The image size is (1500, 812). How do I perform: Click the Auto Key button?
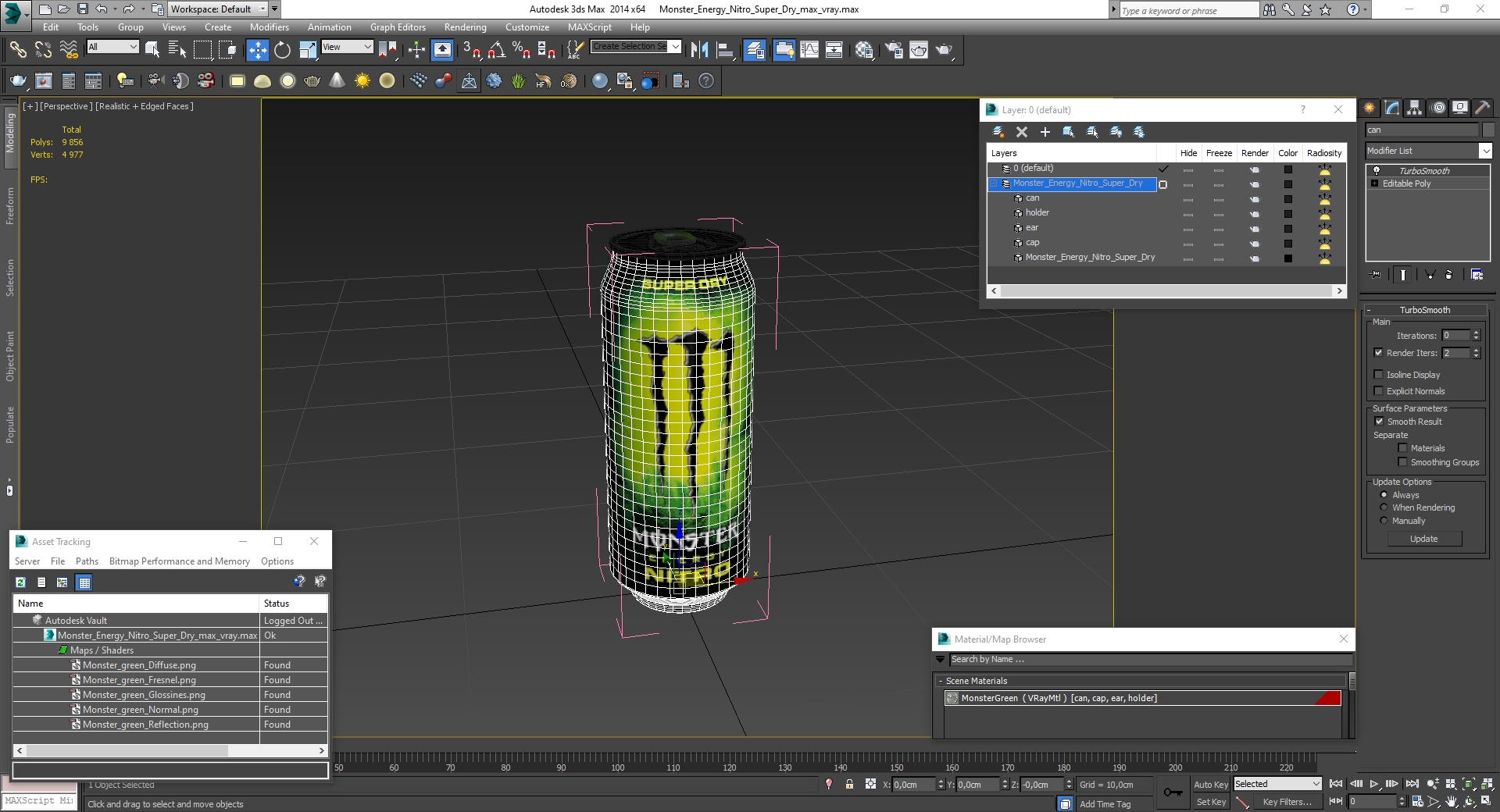click(1211, 785)
